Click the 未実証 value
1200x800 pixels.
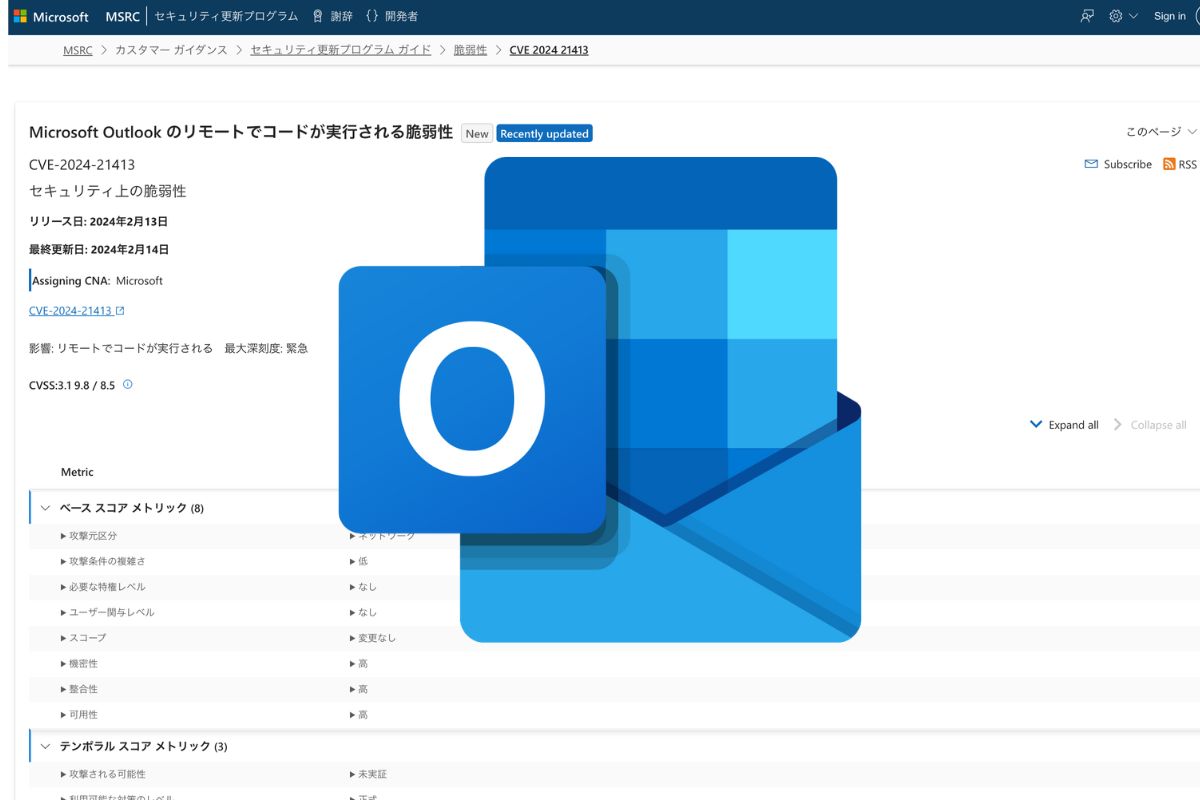coord(368,775)
